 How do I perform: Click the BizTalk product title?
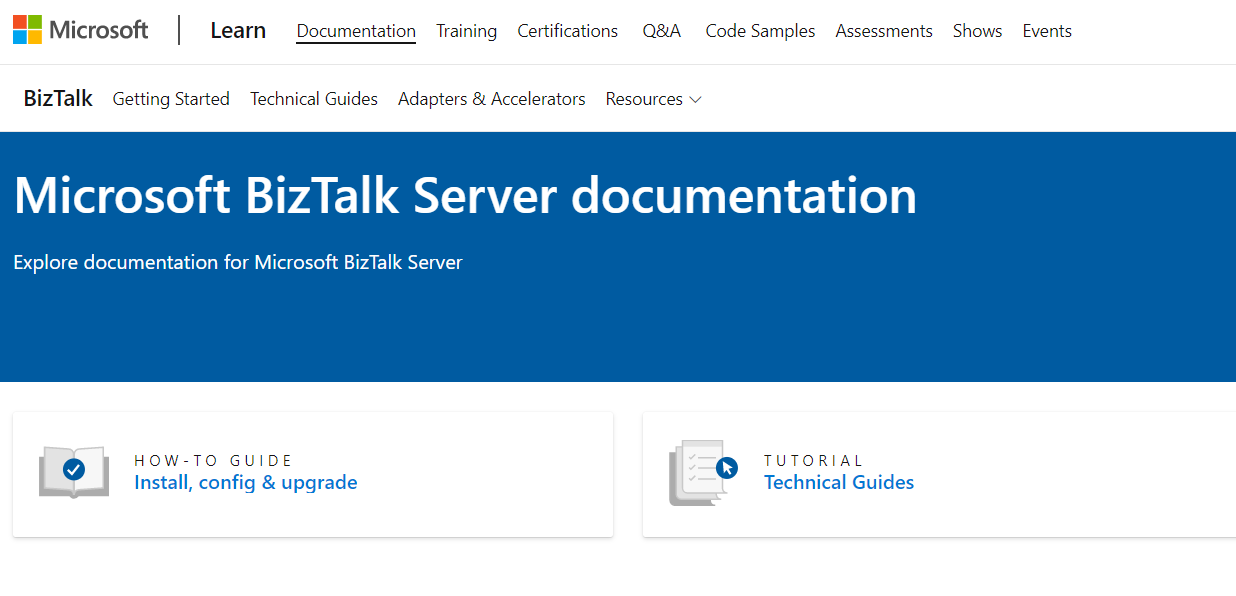coord(58,98)
